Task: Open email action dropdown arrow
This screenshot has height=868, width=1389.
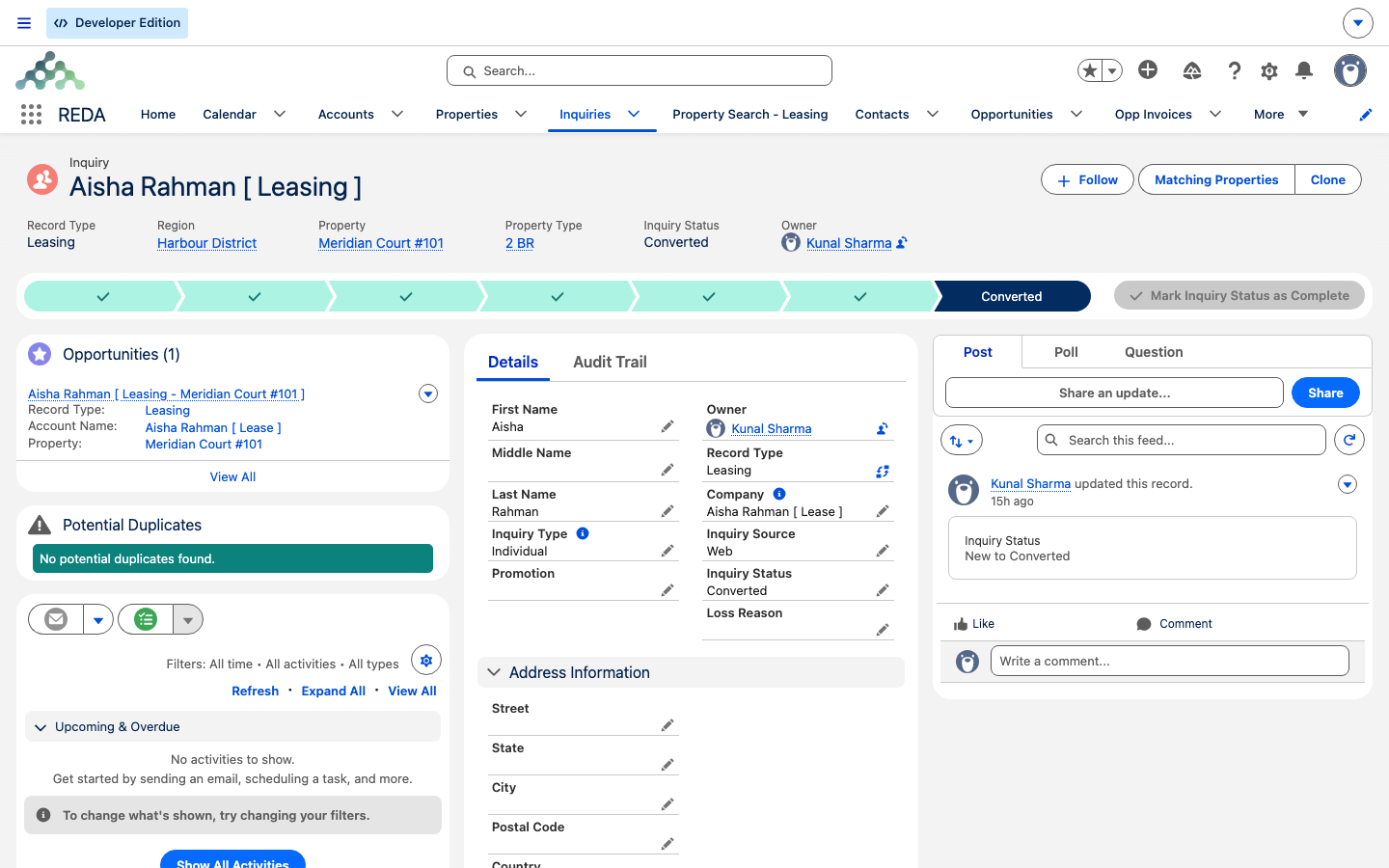Action: pyautogui.click(x=98, y=619)
